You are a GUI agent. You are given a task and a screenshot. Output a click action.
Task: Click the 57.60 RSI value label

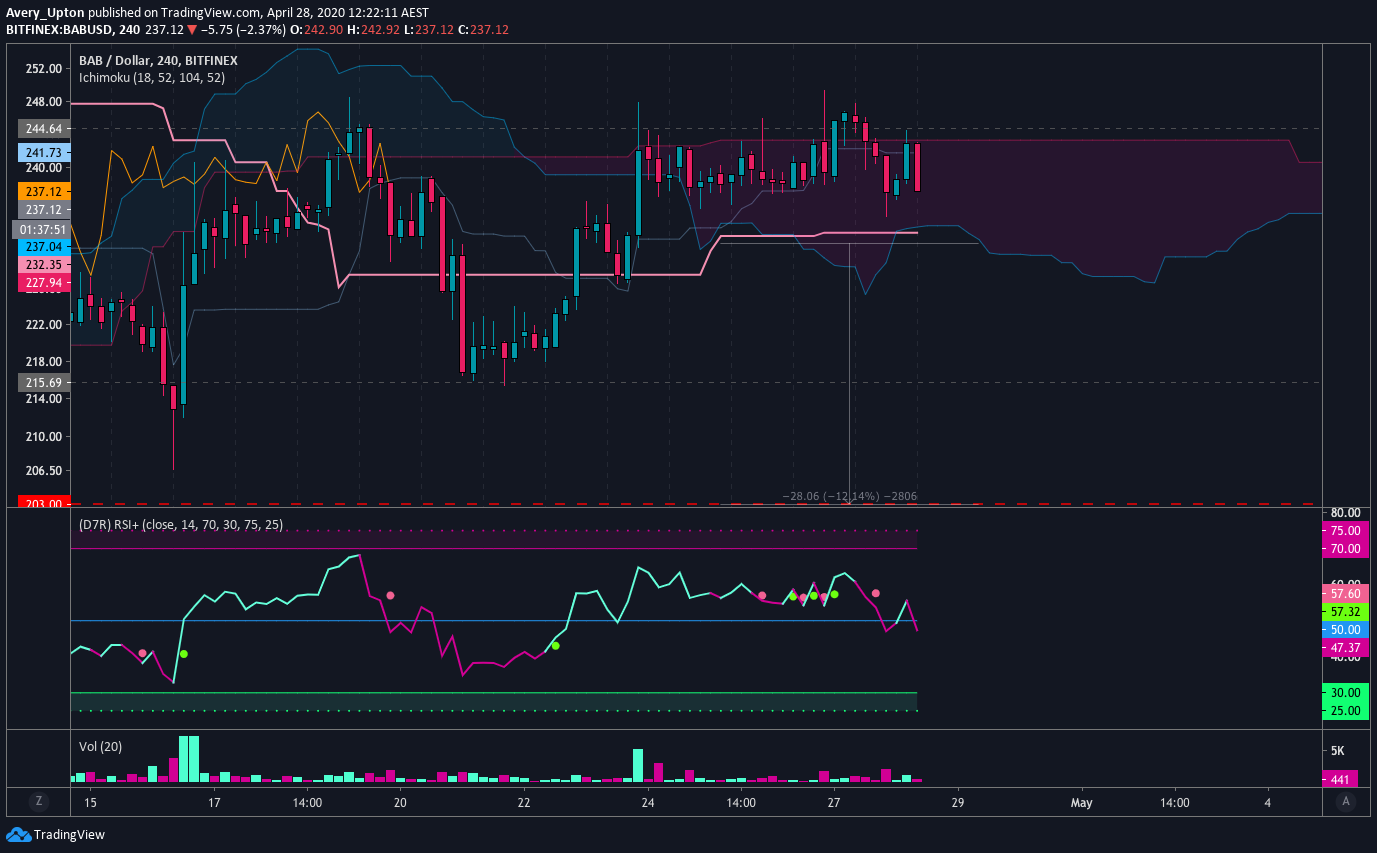(1345, 593)
